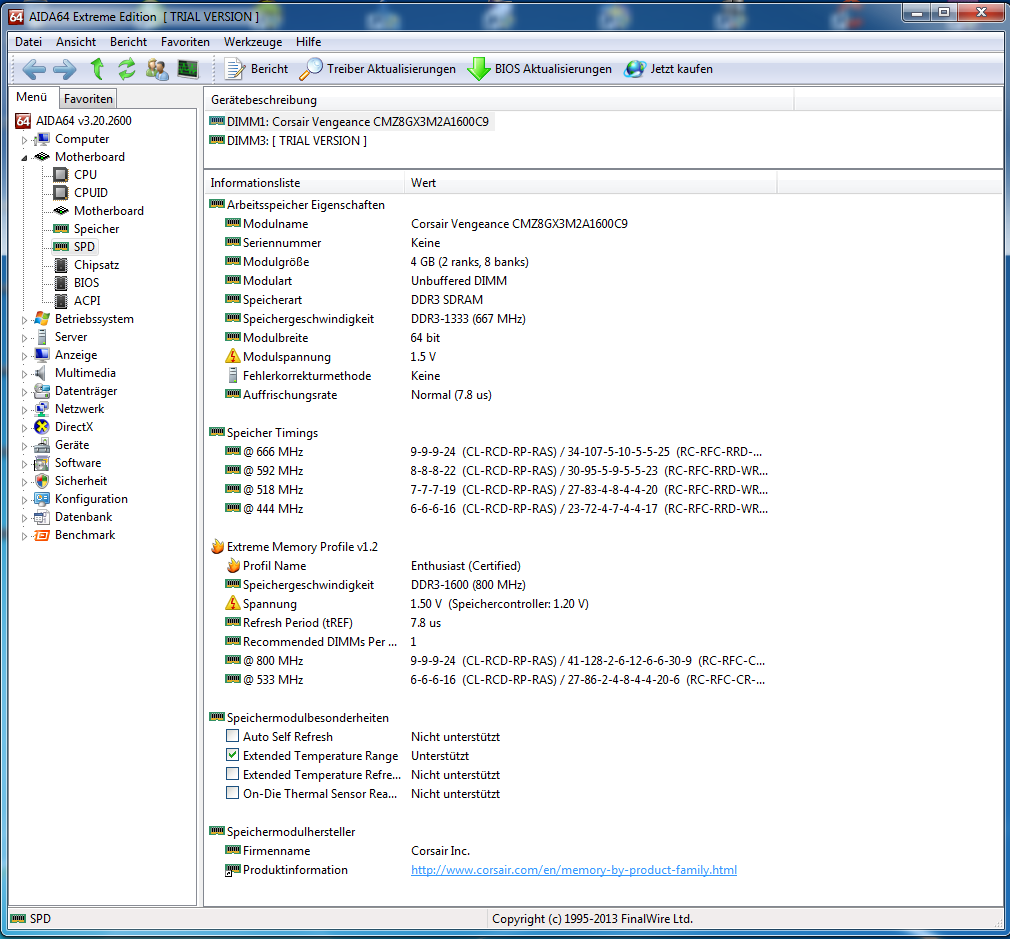
Task: Select the Chipsatz tree item
Action: (x=96, y=265)
